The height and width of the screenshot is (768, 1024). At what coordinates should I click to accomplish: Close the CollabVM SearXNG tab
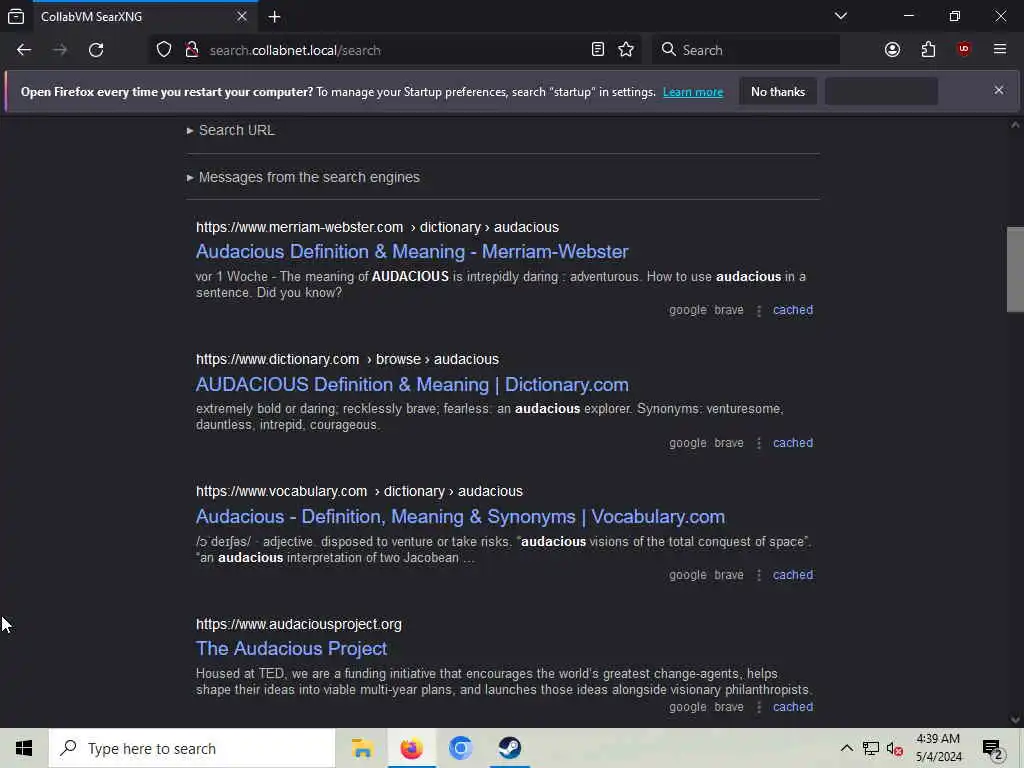(x=242, y=16)
